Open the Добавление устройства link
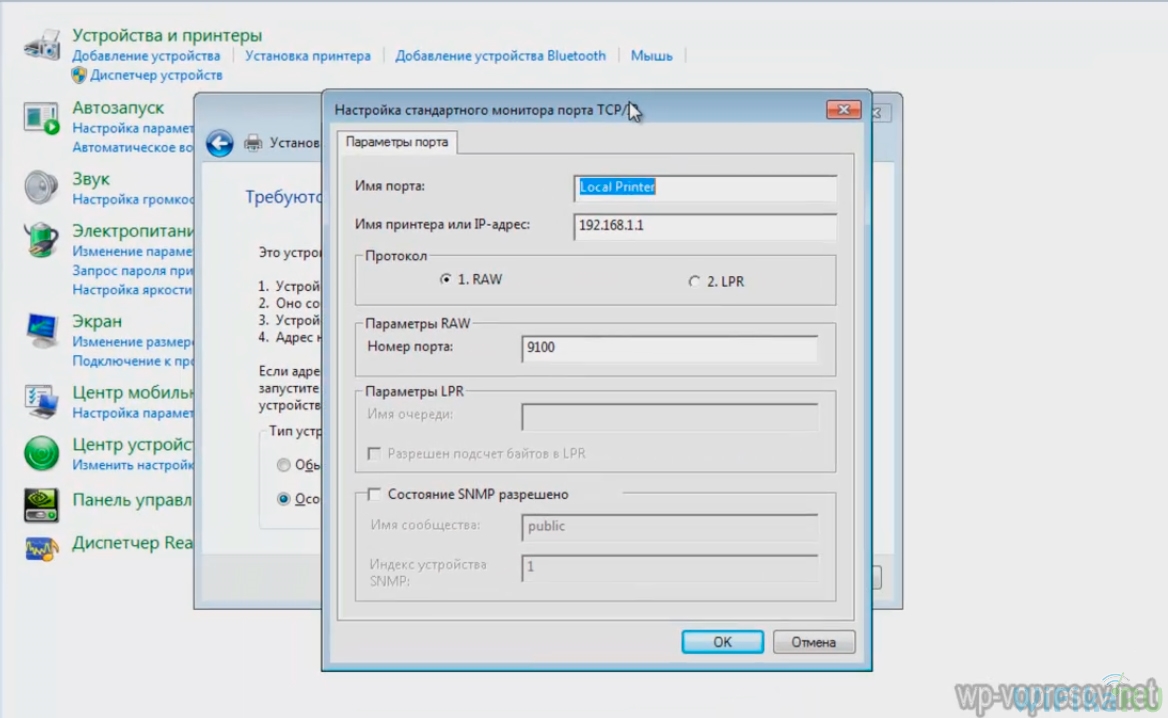 pos(146,56)
